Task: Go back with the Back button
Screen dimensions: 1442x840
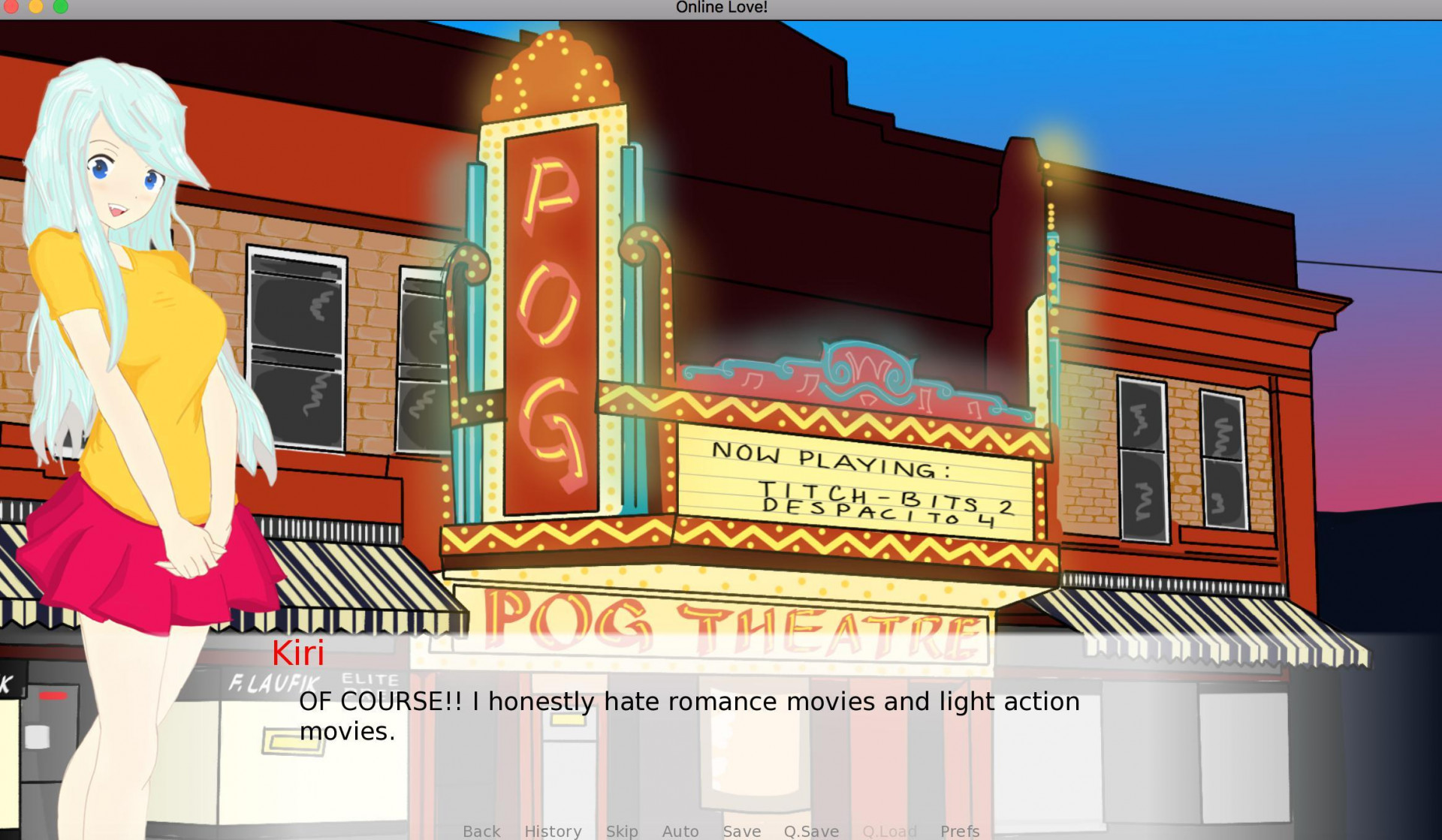Action: pos(481,831)
